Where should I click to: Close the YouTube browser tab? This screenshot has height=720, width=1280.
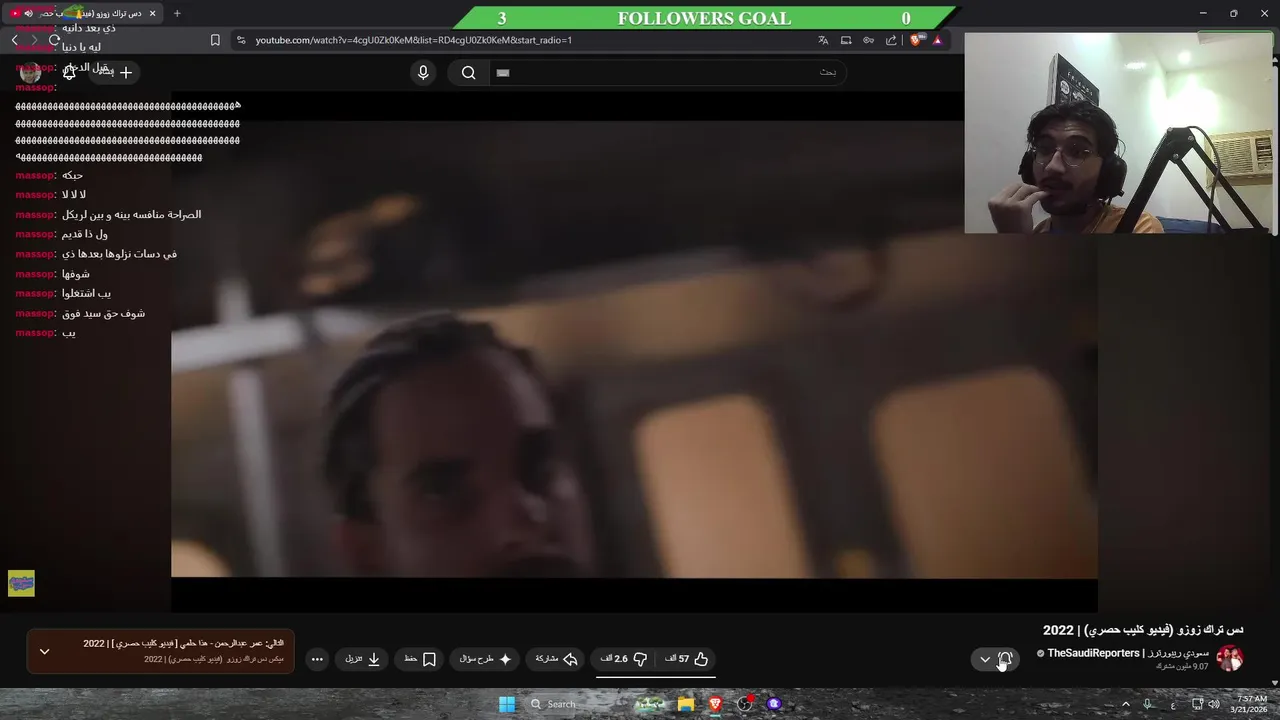(x=153, y=13)
